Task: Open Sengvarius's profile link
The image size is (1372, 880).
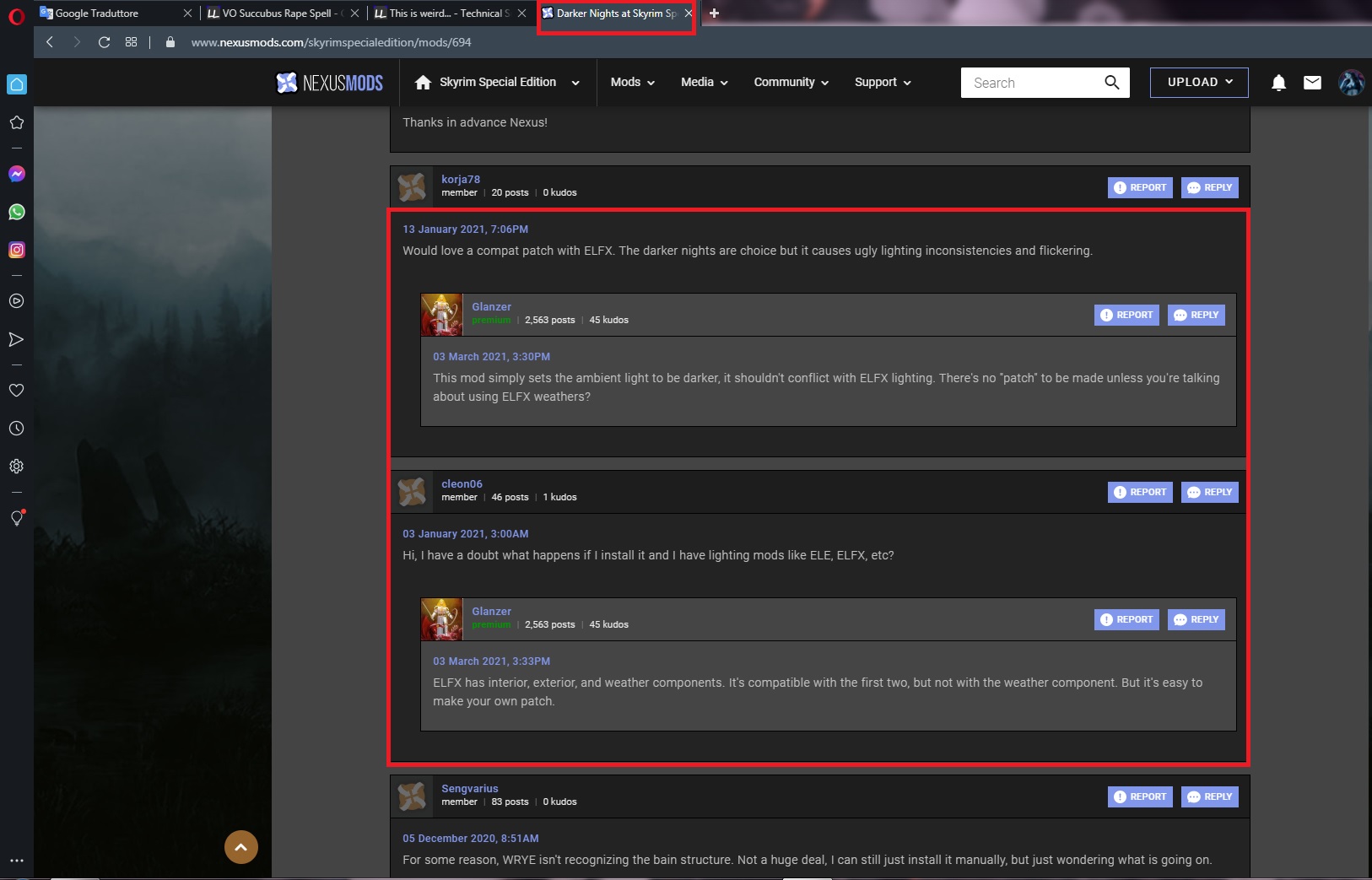Action: [470, 788]
